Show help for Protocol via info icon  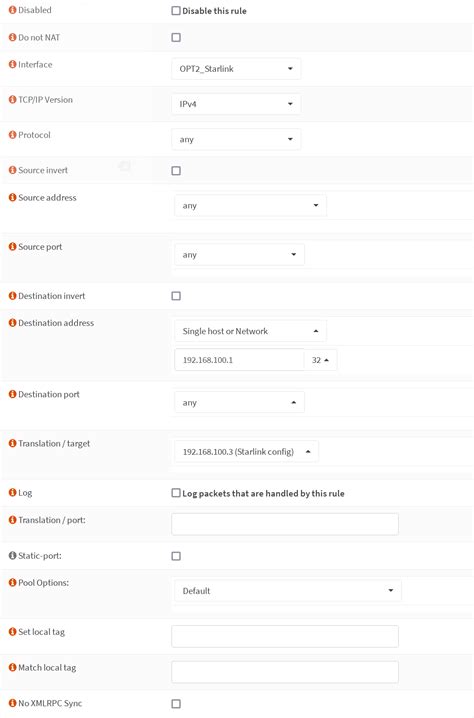point(12,135)
